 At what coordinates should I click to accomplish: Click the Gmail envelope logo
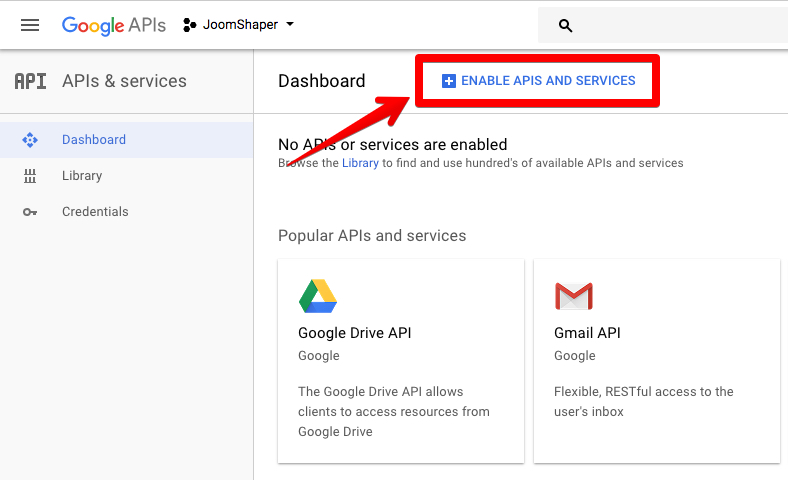click(574, 296)
